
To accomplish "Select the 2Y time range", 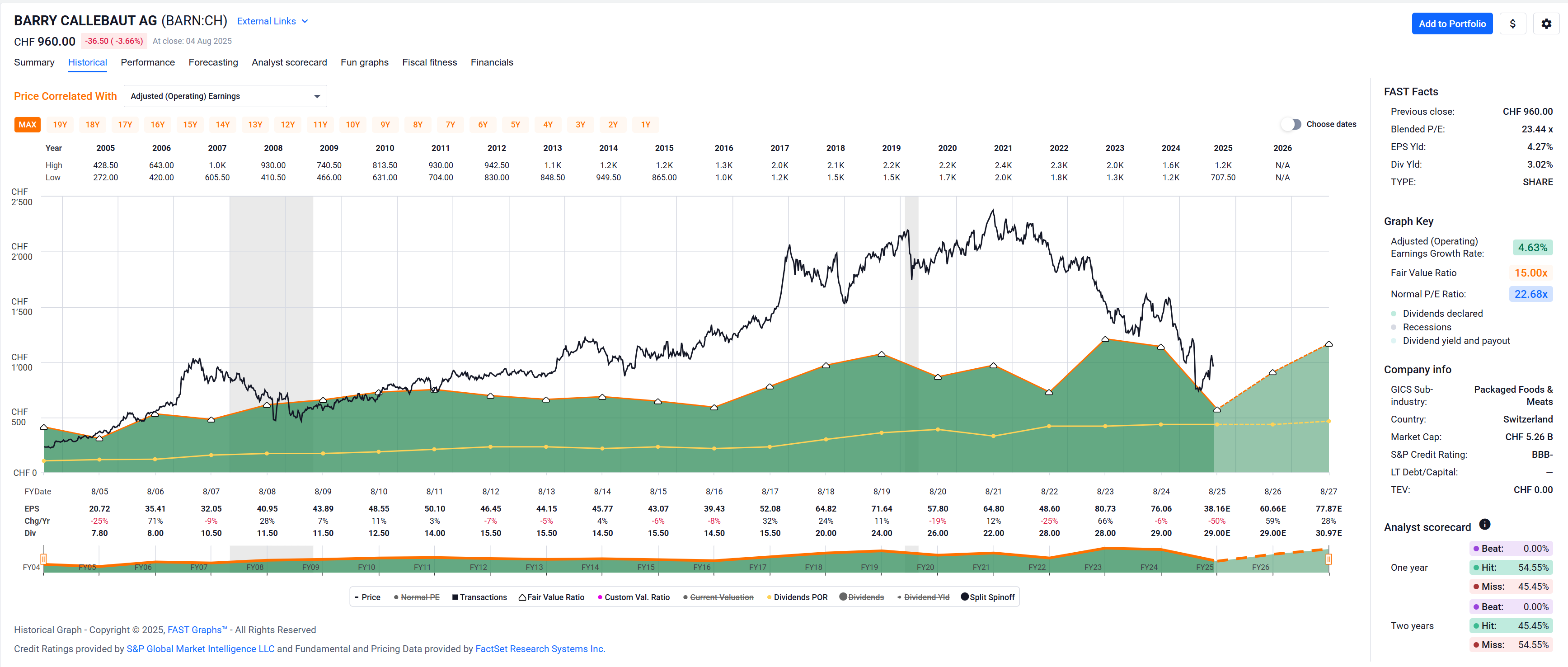I will click(612, 125).
